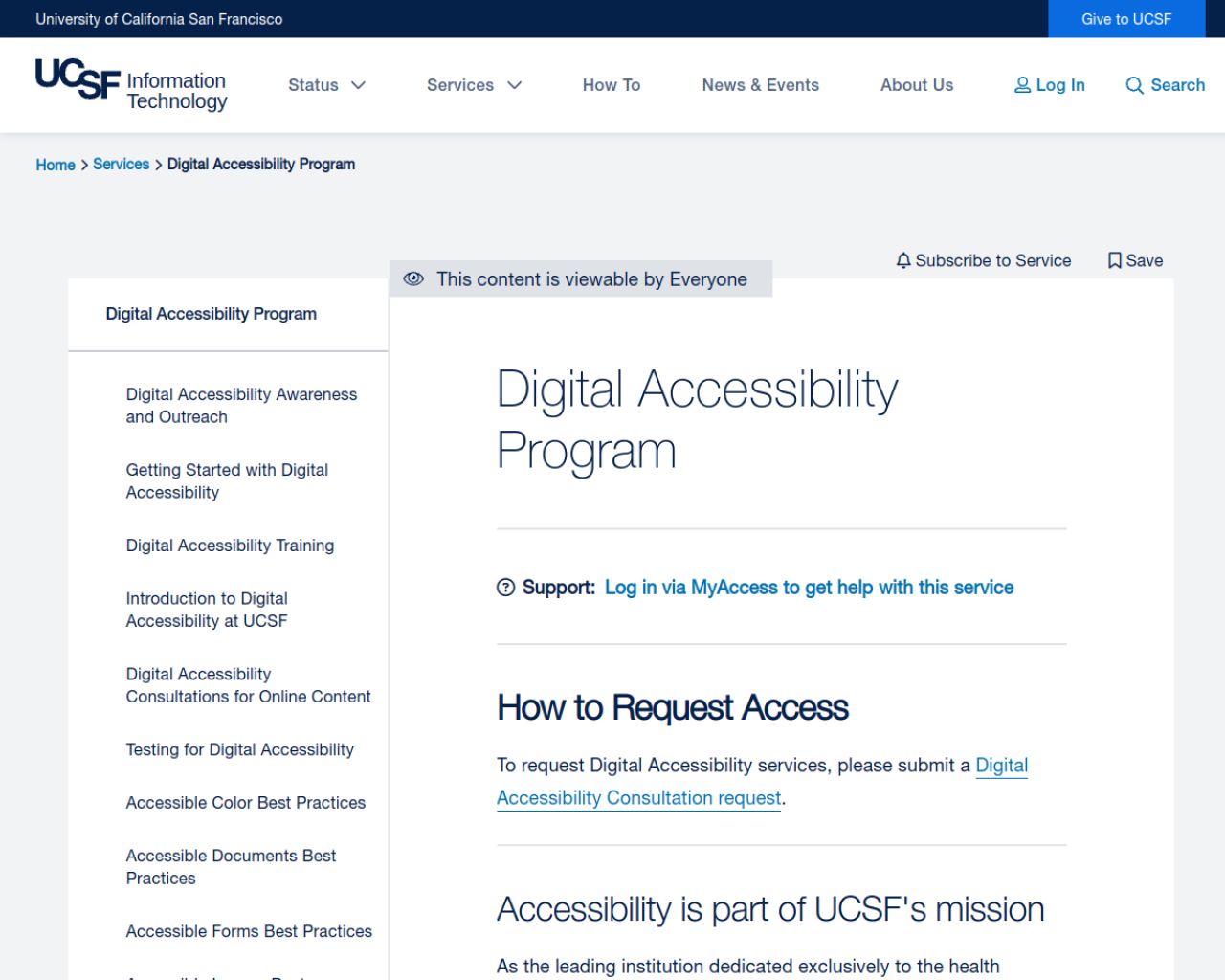Go to the Services breadcrumb link
The width and height of the screenshot is (1225, 980).
coord(121,165)
